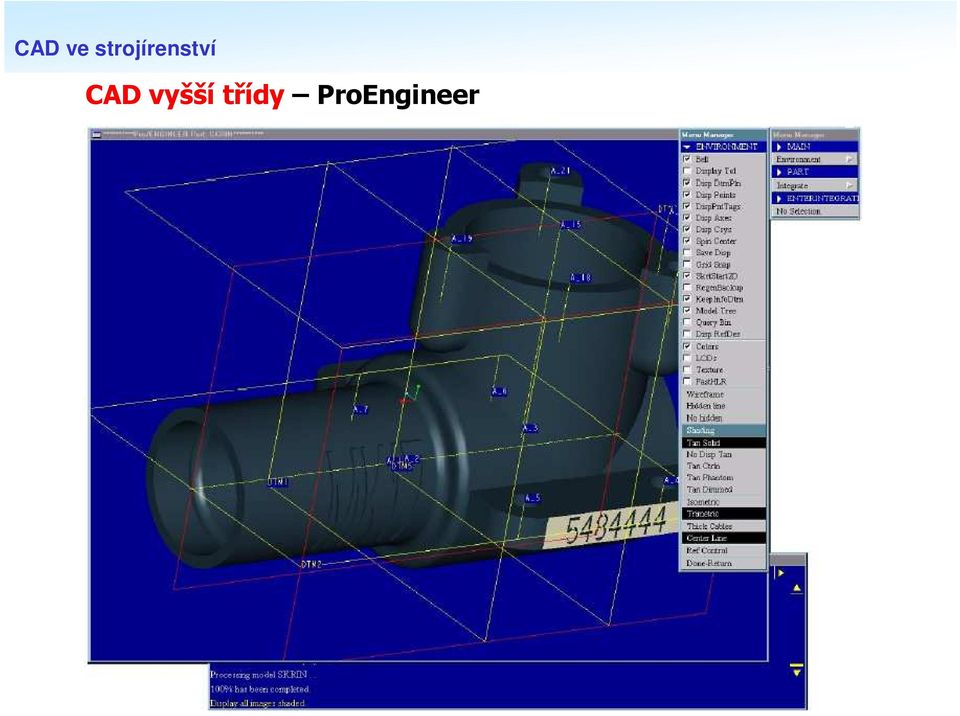Open the Integrate submenu in PART

(815, 185)
